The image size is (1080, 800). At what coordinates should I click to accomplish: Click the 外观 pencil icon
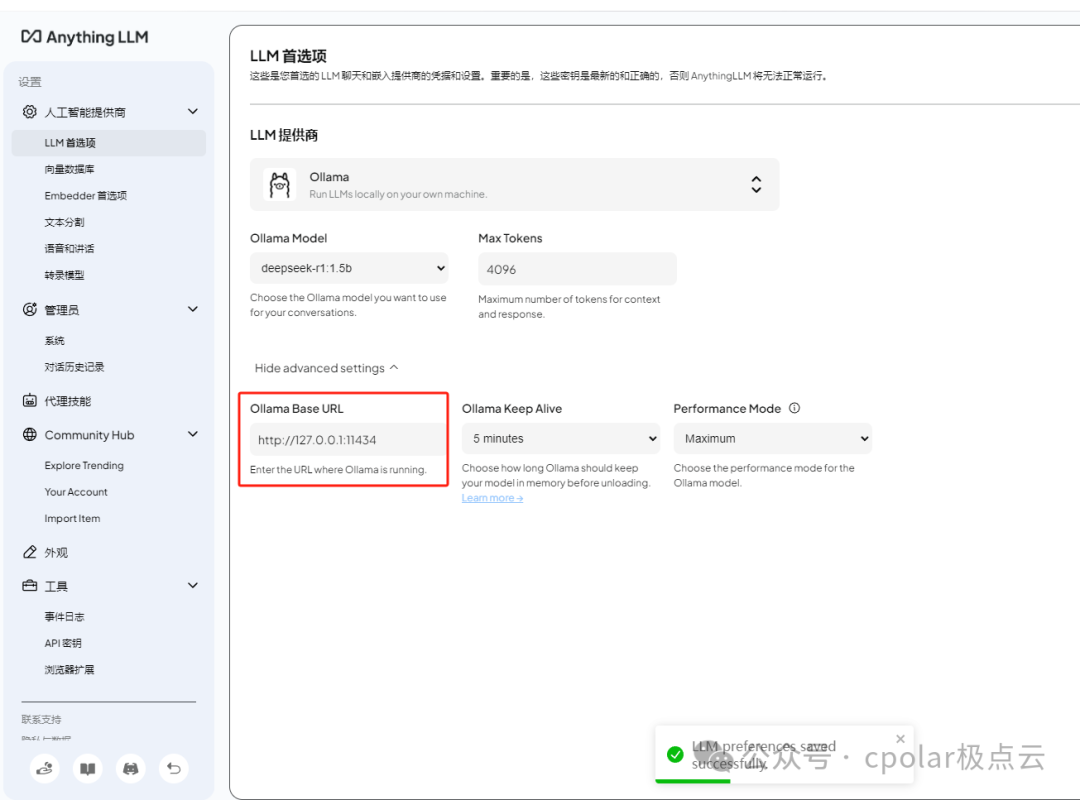tap(30, 552)
